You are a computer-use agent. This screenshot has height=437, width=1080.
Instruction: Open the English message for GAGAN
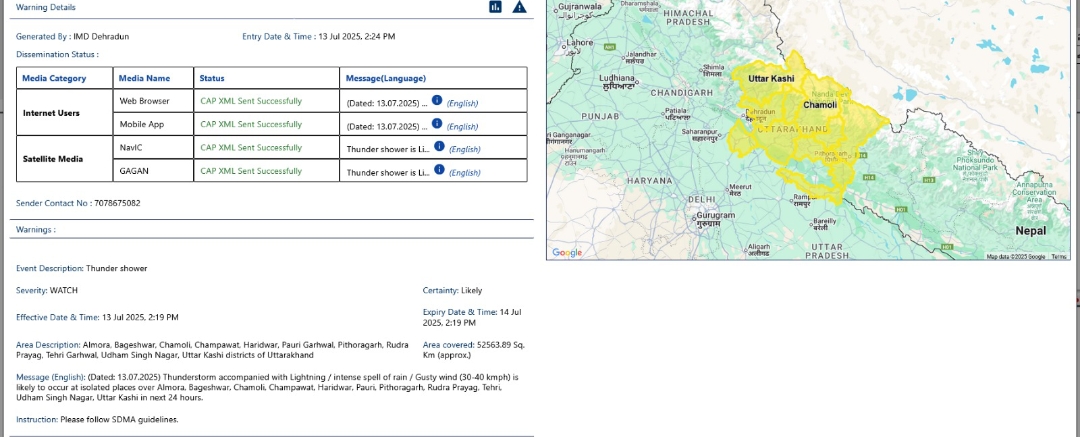tap(465, 172)
